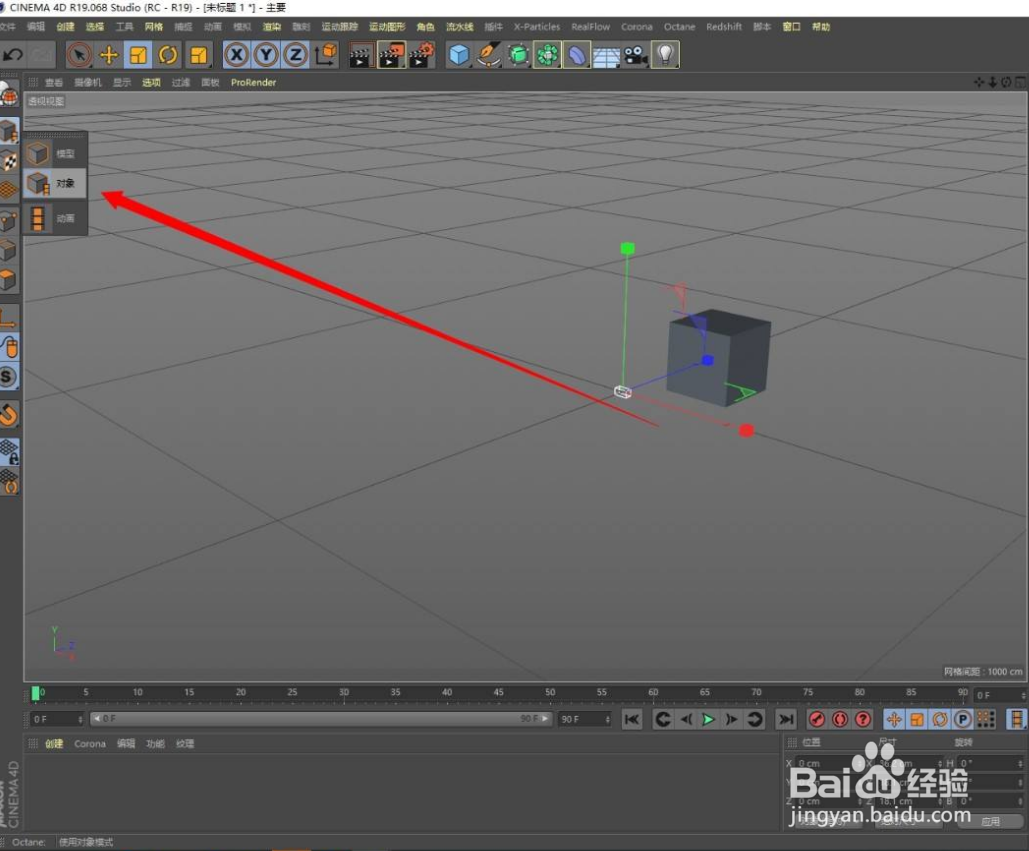Render the active view
This screenshot has width=1029, height=851.
coord(360,55)
